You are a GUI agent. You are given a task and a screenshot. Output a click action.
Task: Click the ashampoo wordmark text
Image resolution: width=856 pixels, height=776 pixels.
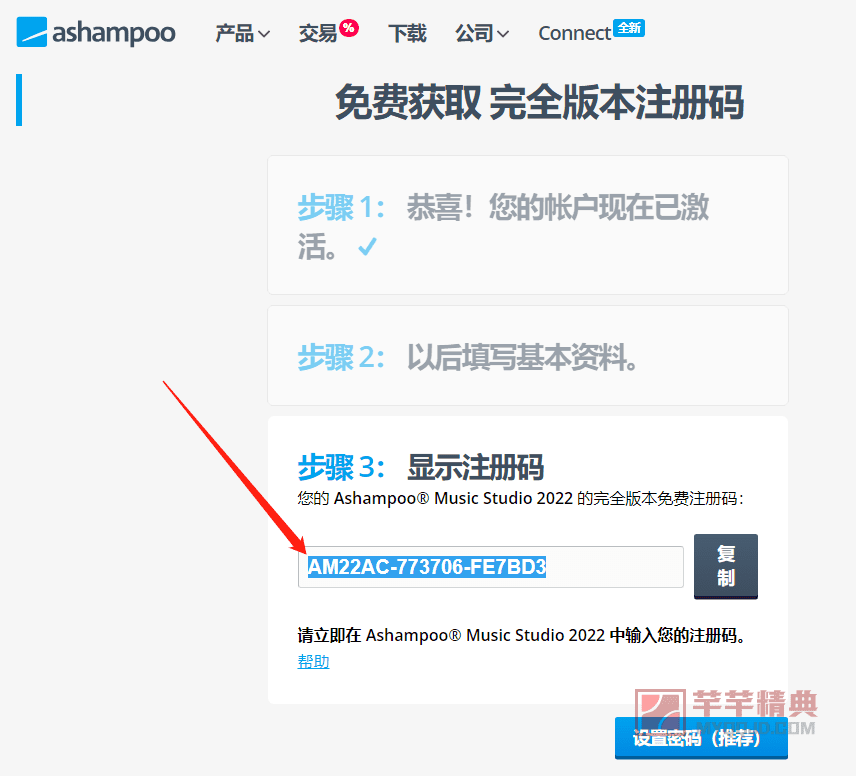pos(114,33)
